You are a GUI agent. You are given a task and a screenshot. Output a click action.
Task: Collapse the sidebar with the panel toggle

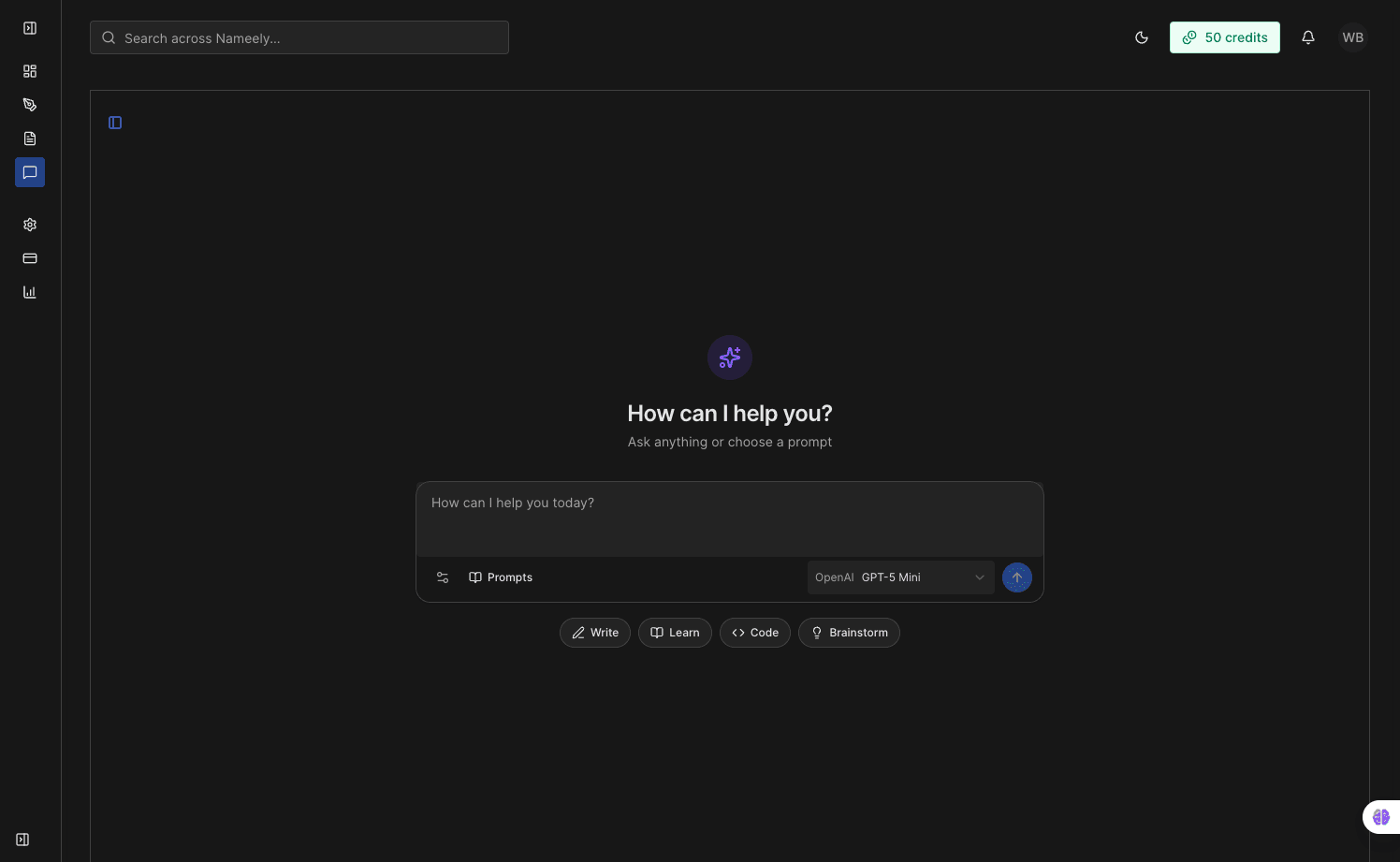click(29, 28)
